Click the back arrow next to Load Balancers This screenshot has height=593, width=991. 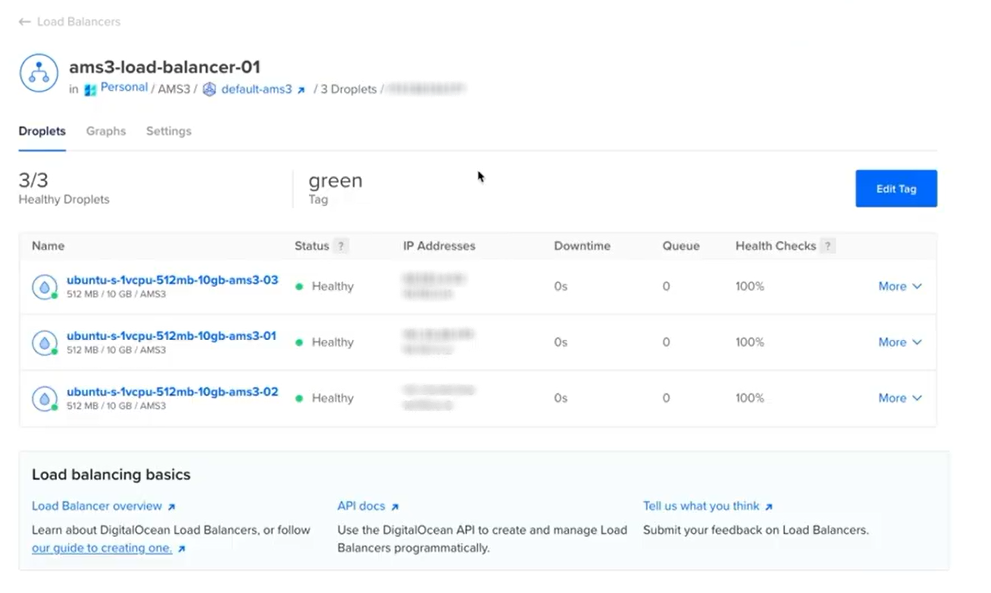click(25, 22)
